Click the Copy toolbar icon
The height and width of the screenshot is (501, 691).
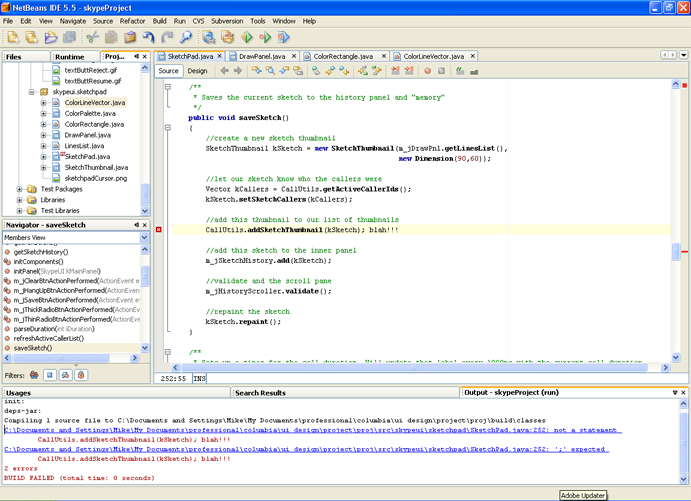pos(111,37)
